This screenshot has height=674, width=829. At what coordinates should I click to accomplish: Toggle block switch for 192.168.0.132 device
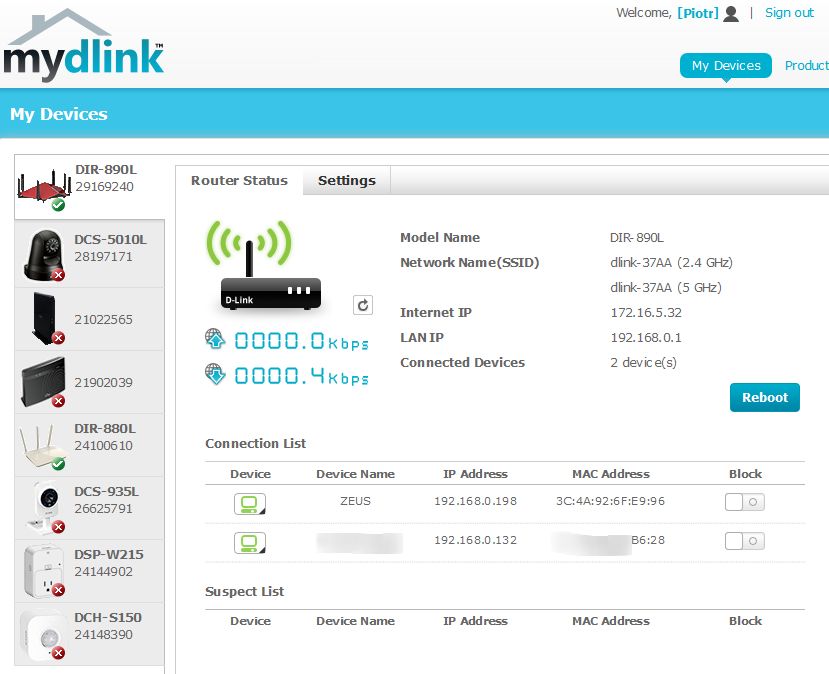pos(744,541)
